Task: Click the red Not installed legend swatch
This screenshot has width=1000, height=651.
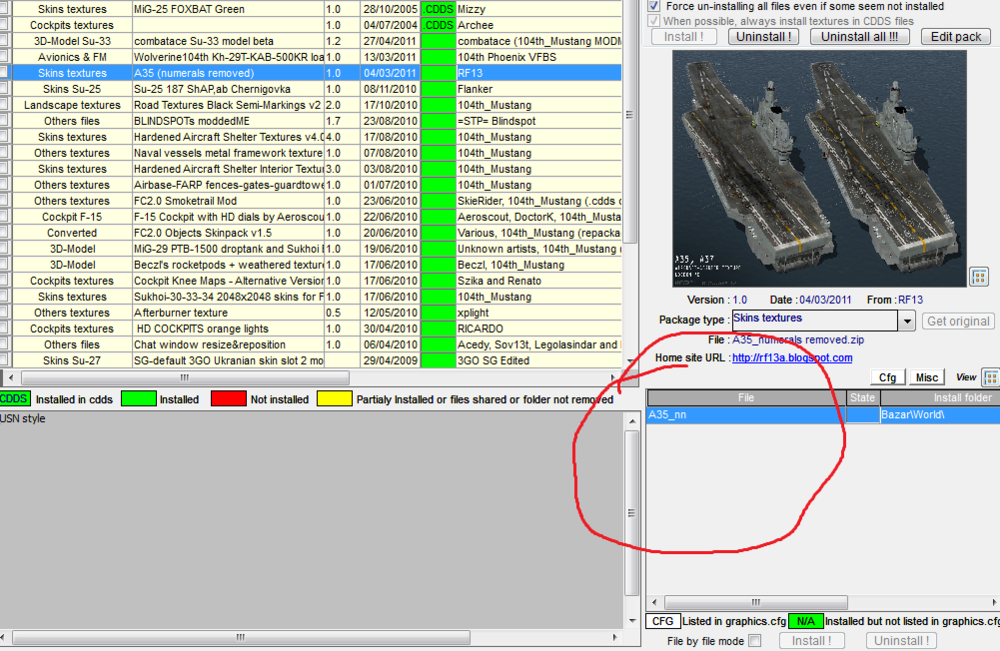Action: click(228, 399)
